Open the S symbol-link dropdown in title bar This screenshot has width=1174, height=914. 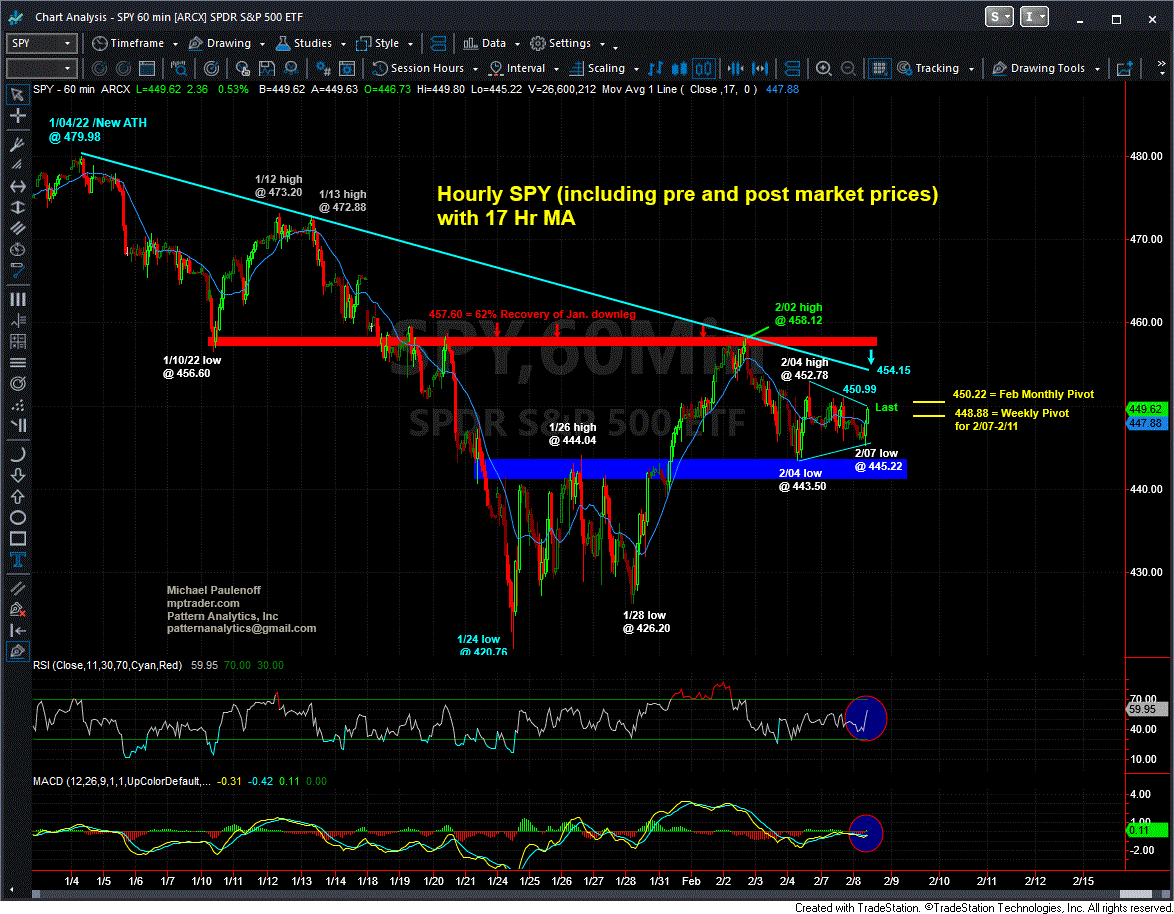tap(999, 16)
